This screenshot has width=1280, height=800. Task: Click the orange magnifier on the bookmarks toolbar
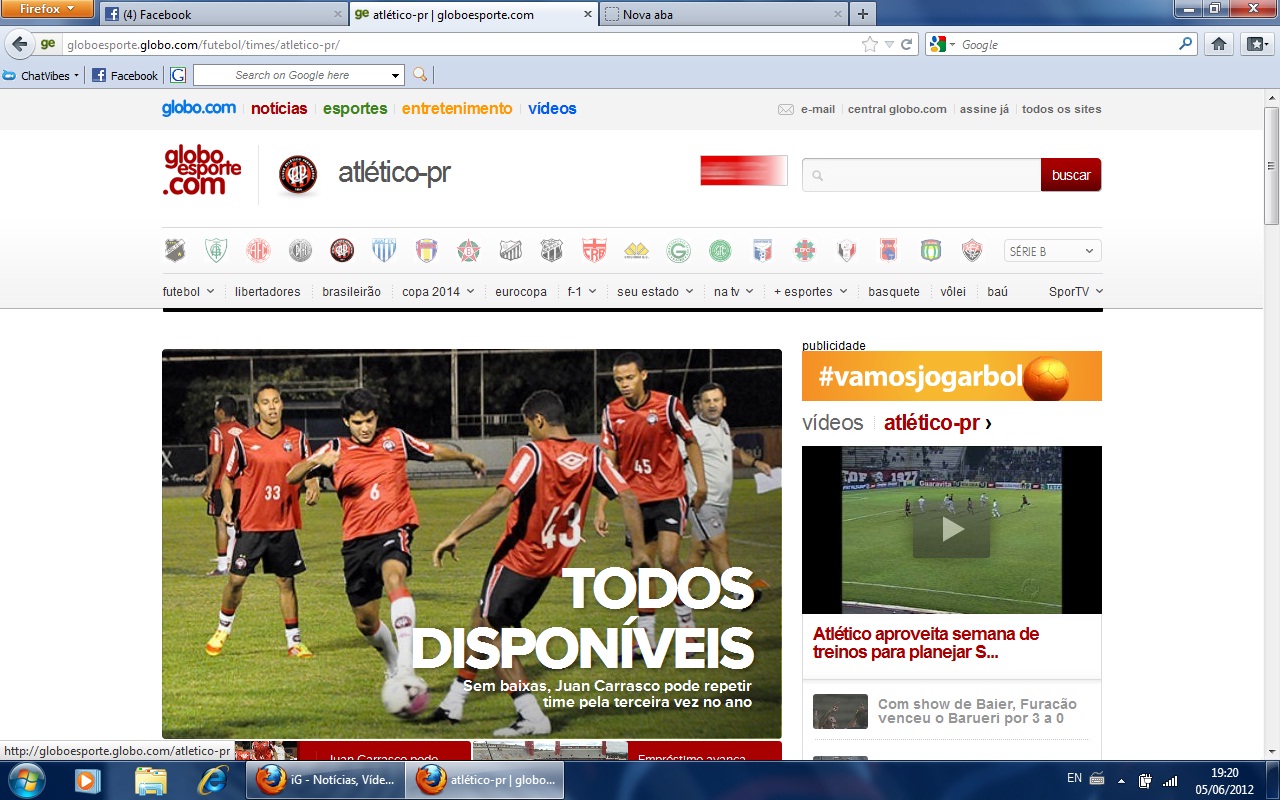click(420, 75)
